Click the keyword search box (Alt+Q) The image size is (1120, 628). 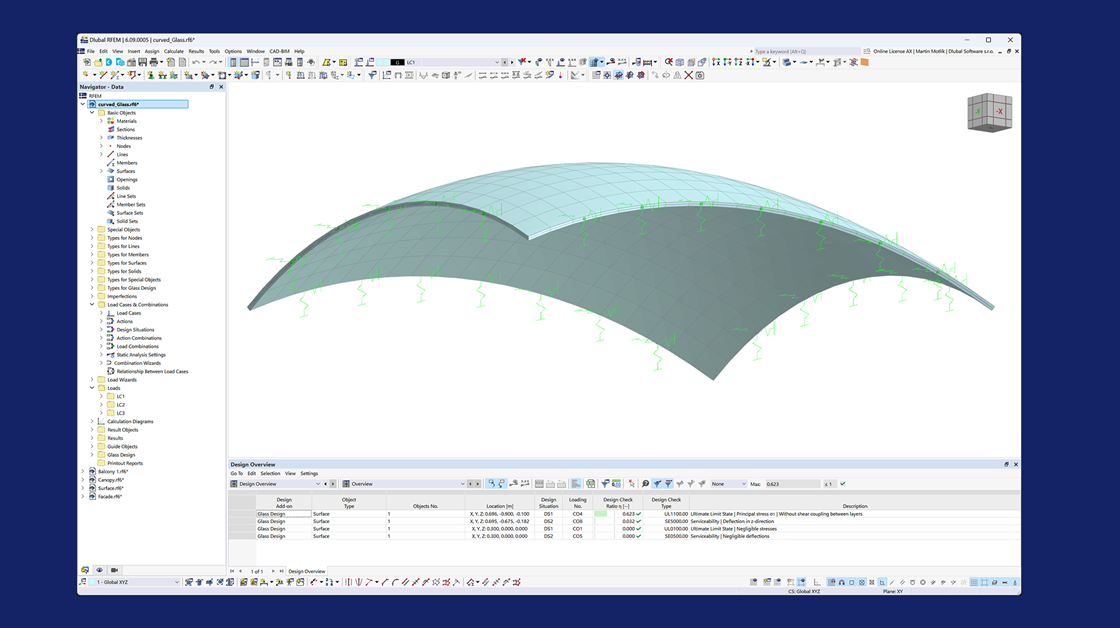(800, 50)
